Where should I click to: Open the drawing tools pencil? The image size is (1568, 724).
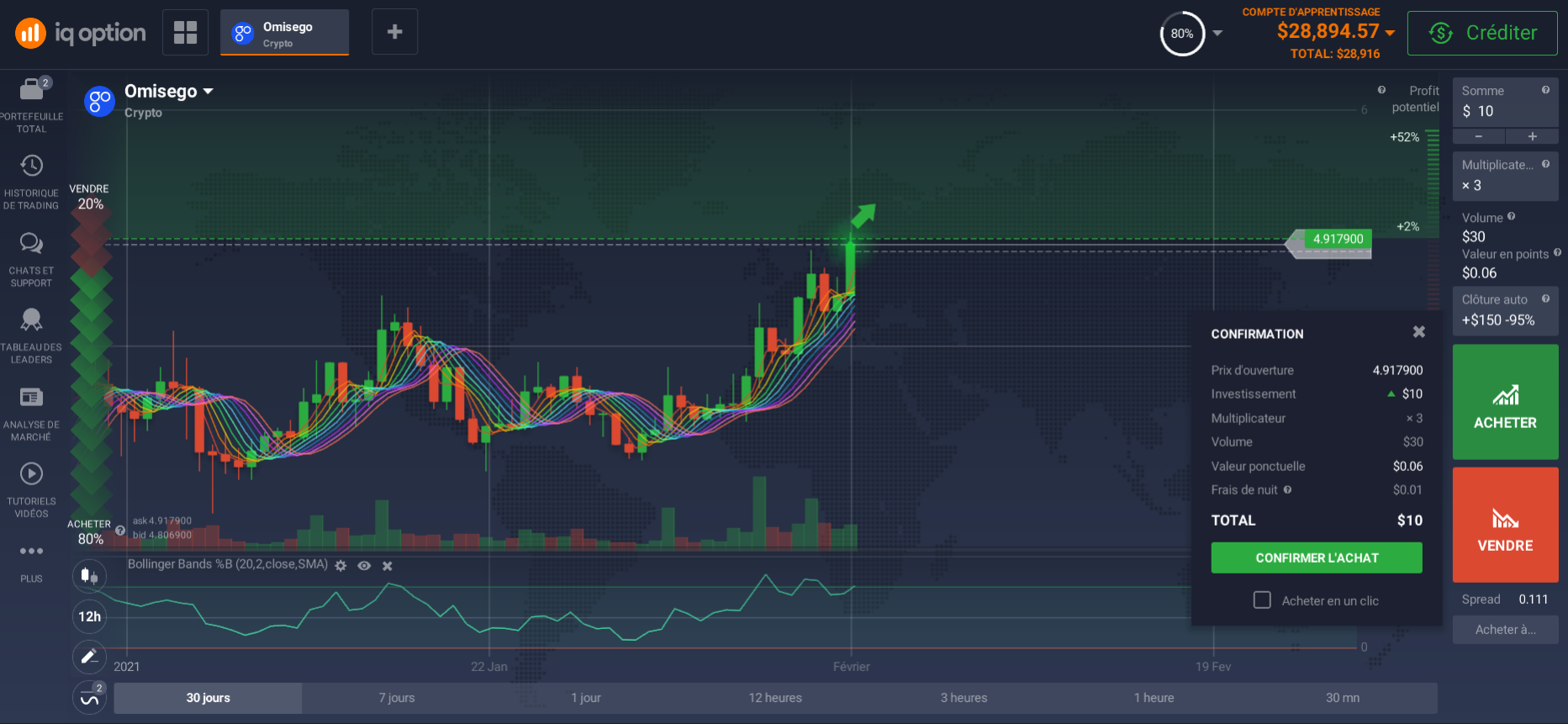[x=89, y=657]
